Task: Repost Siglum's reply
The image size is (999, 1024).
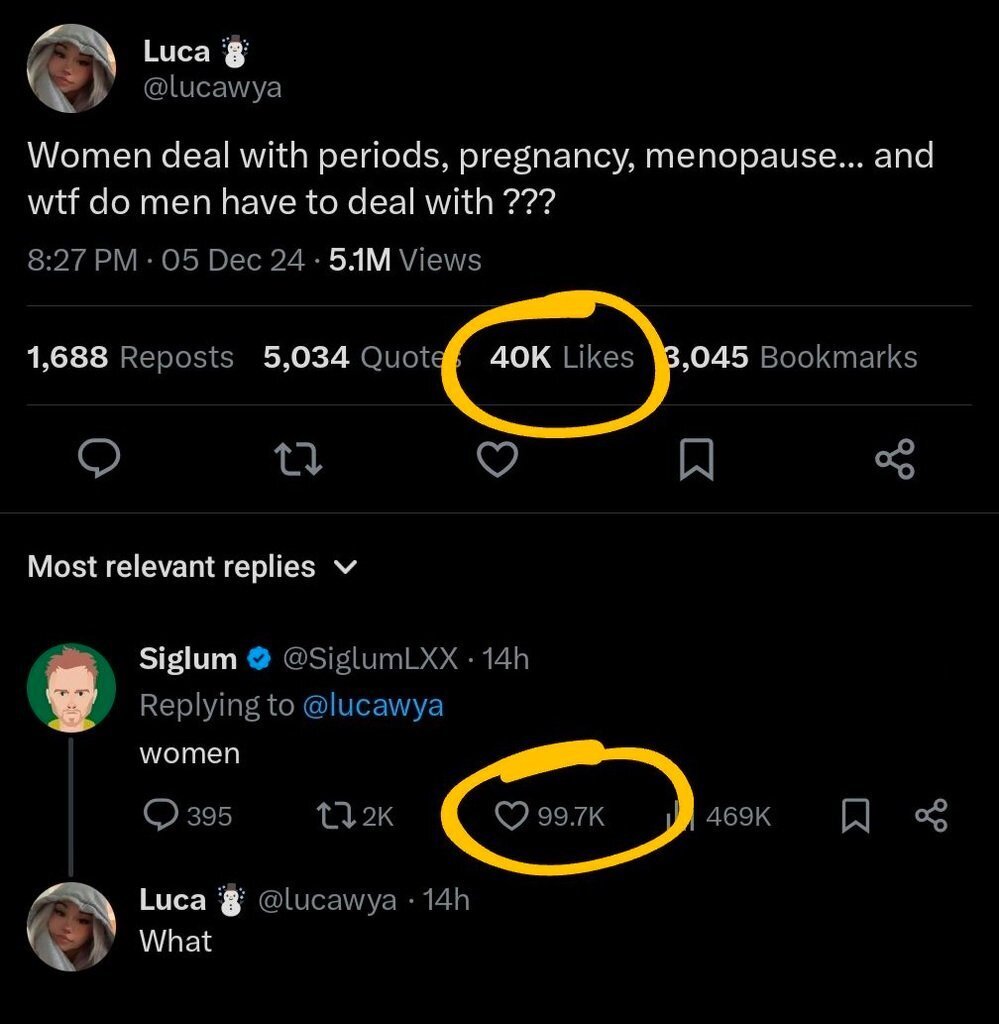Action: [332, 816]
